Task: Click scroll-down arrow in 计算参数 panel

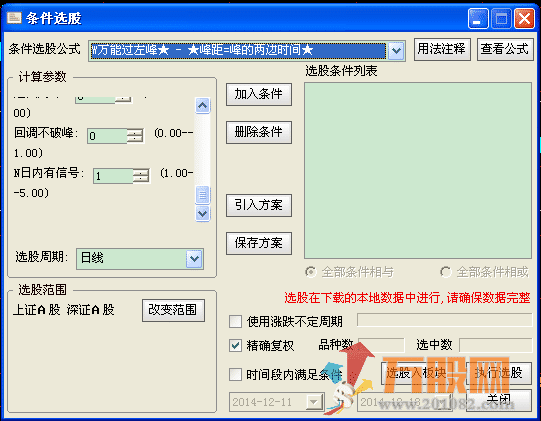Action: point(203,213)
